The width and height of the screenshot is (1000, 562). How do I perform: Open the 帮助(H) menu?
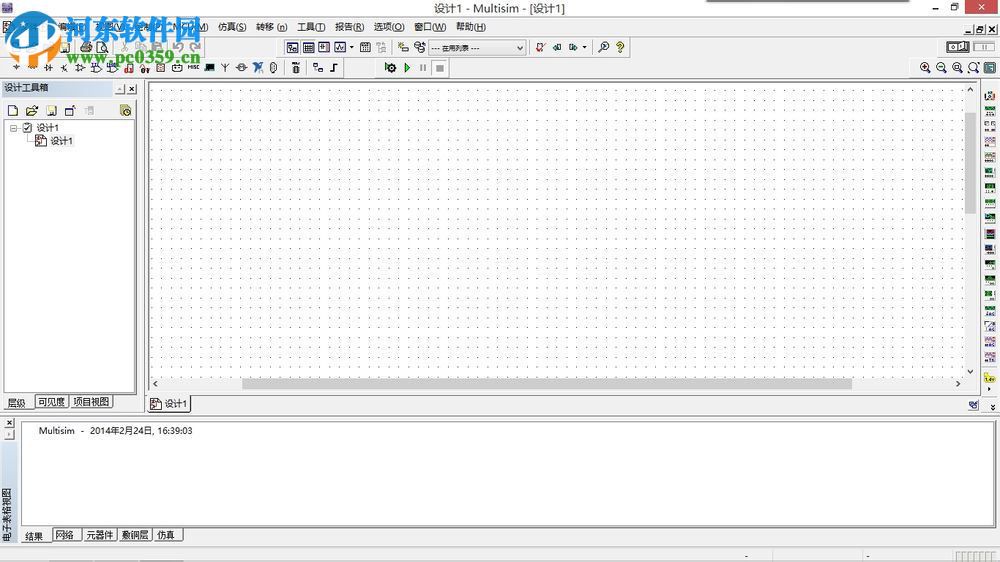coord(471,27)
